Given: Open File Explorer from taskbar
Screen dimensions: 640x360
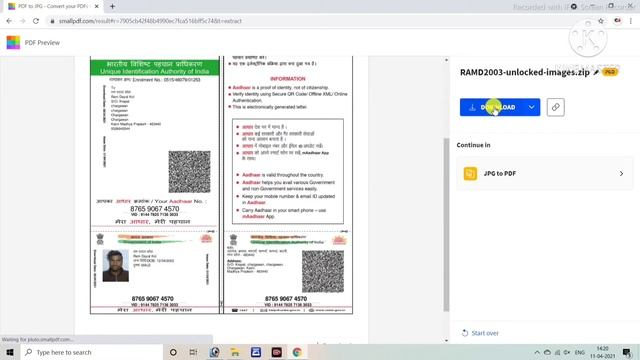Looking at the screenshot, I should coord(235,352).
